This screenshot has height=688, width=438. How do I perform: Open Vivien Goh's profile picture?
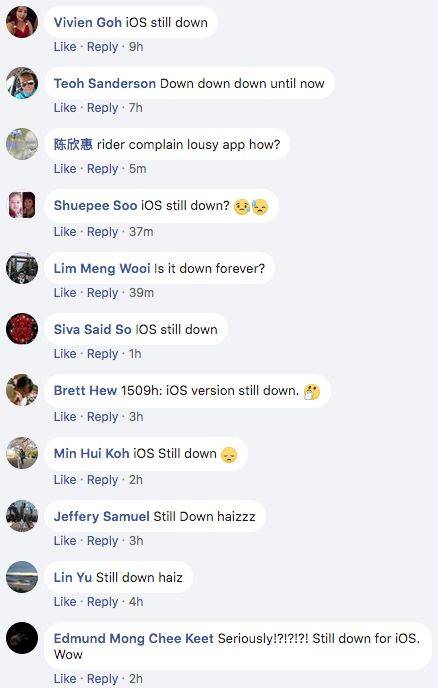22,22
